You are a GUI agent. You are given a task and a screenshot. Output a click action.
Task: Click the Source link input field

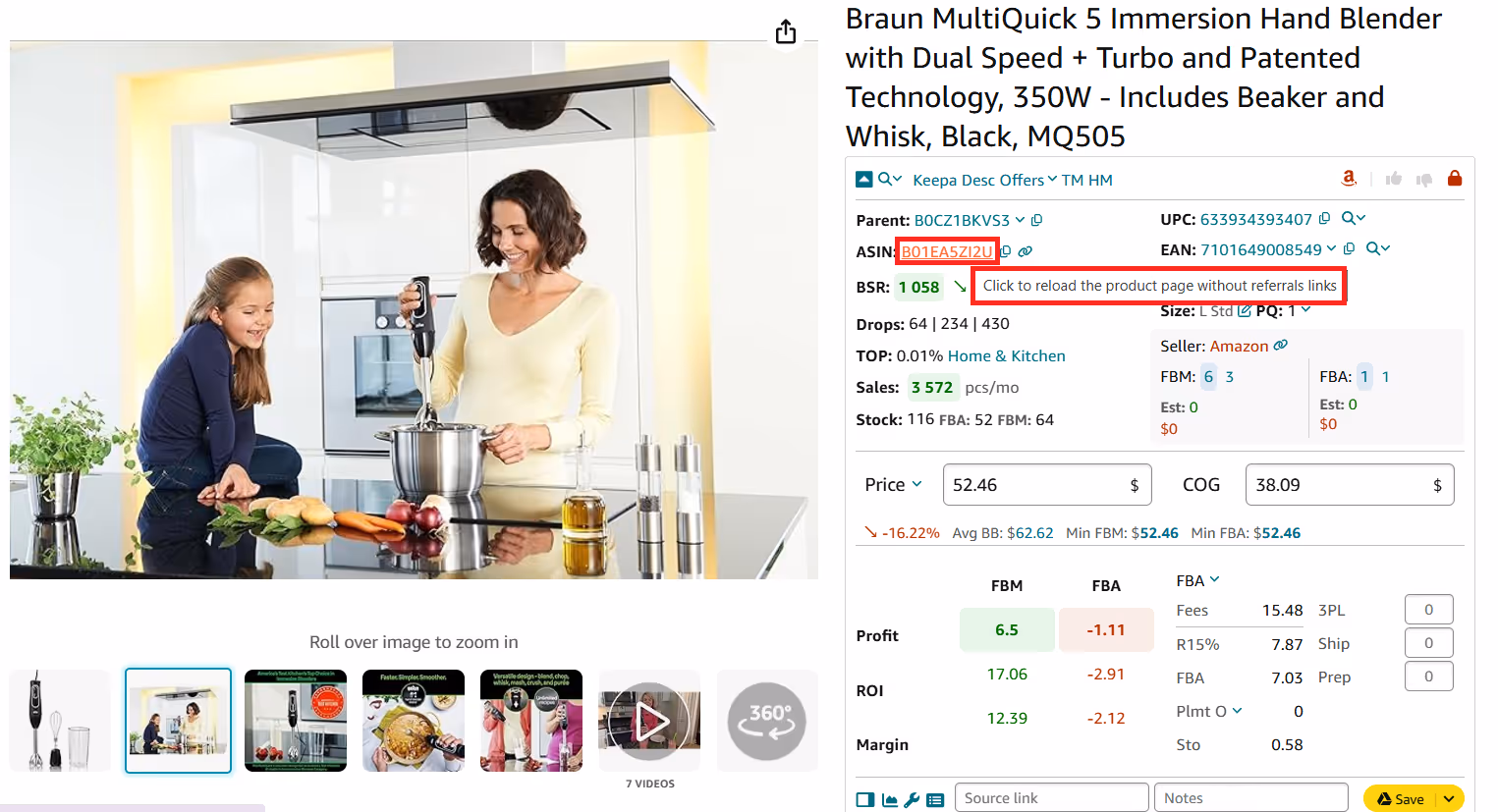pyautogui.click(x=1051, y=797)
